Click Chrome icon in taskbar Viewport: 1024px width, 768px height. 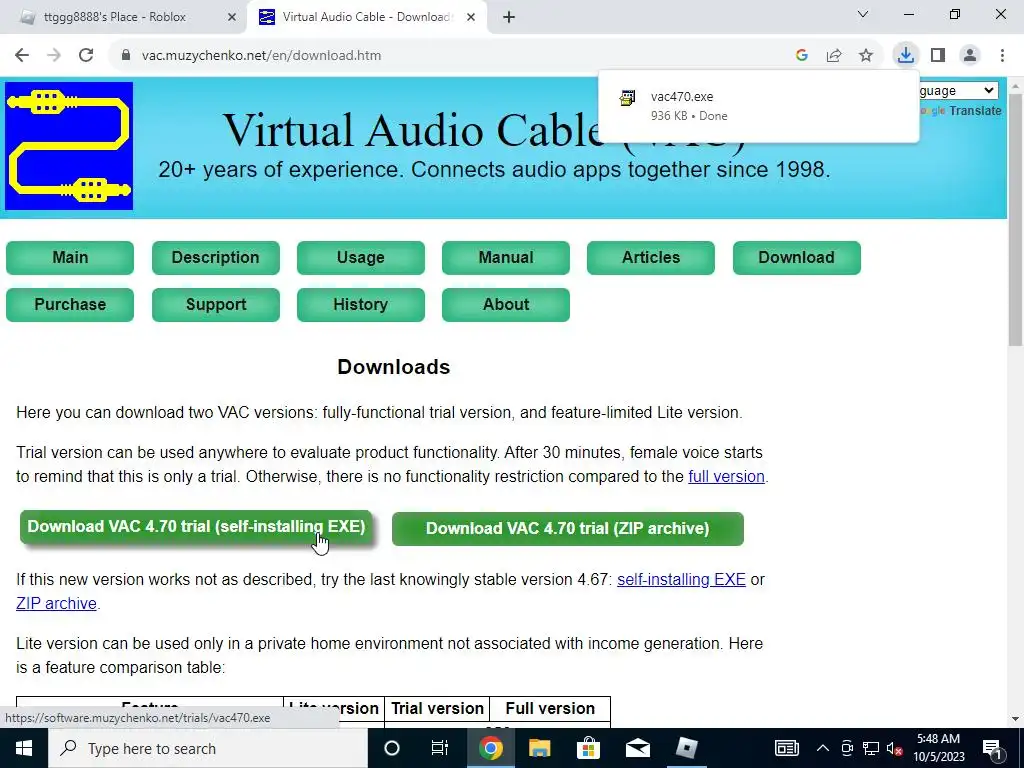pyautogui.click(x=490, y=748)
